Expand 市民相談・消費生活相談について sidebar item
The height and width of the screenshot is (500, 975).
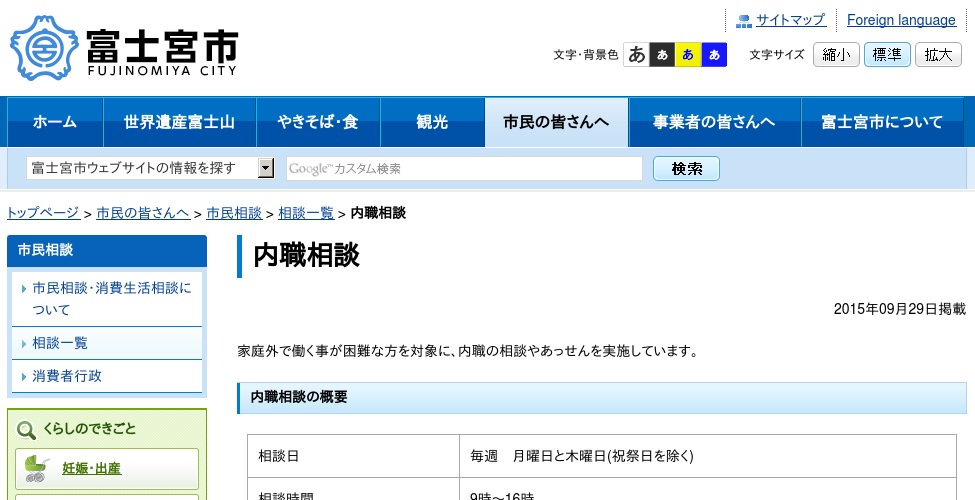[x=111, y=298]
